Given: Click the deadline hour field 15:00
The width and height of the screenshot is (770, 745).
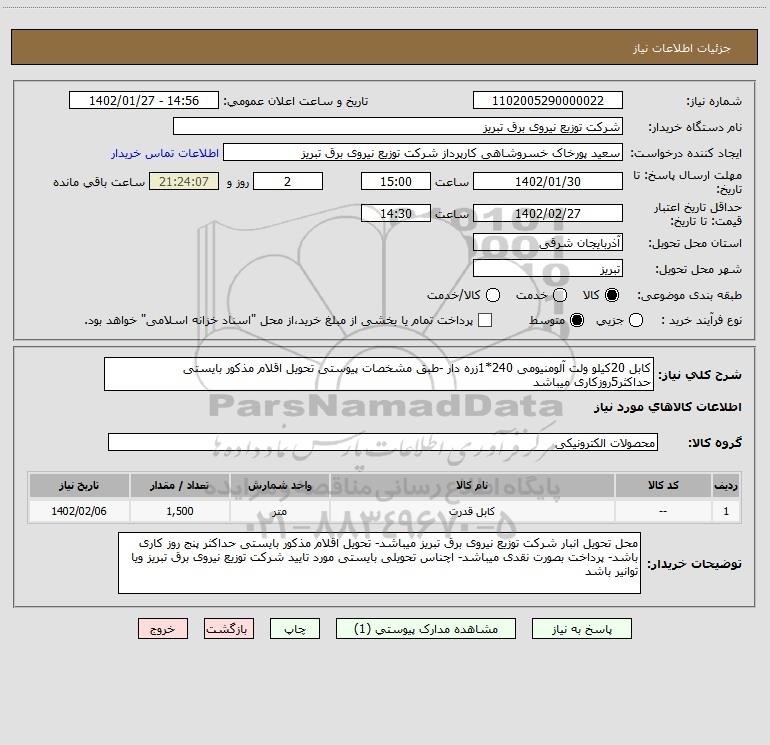Looking at the screenshot, I should [x=396, y=181].
